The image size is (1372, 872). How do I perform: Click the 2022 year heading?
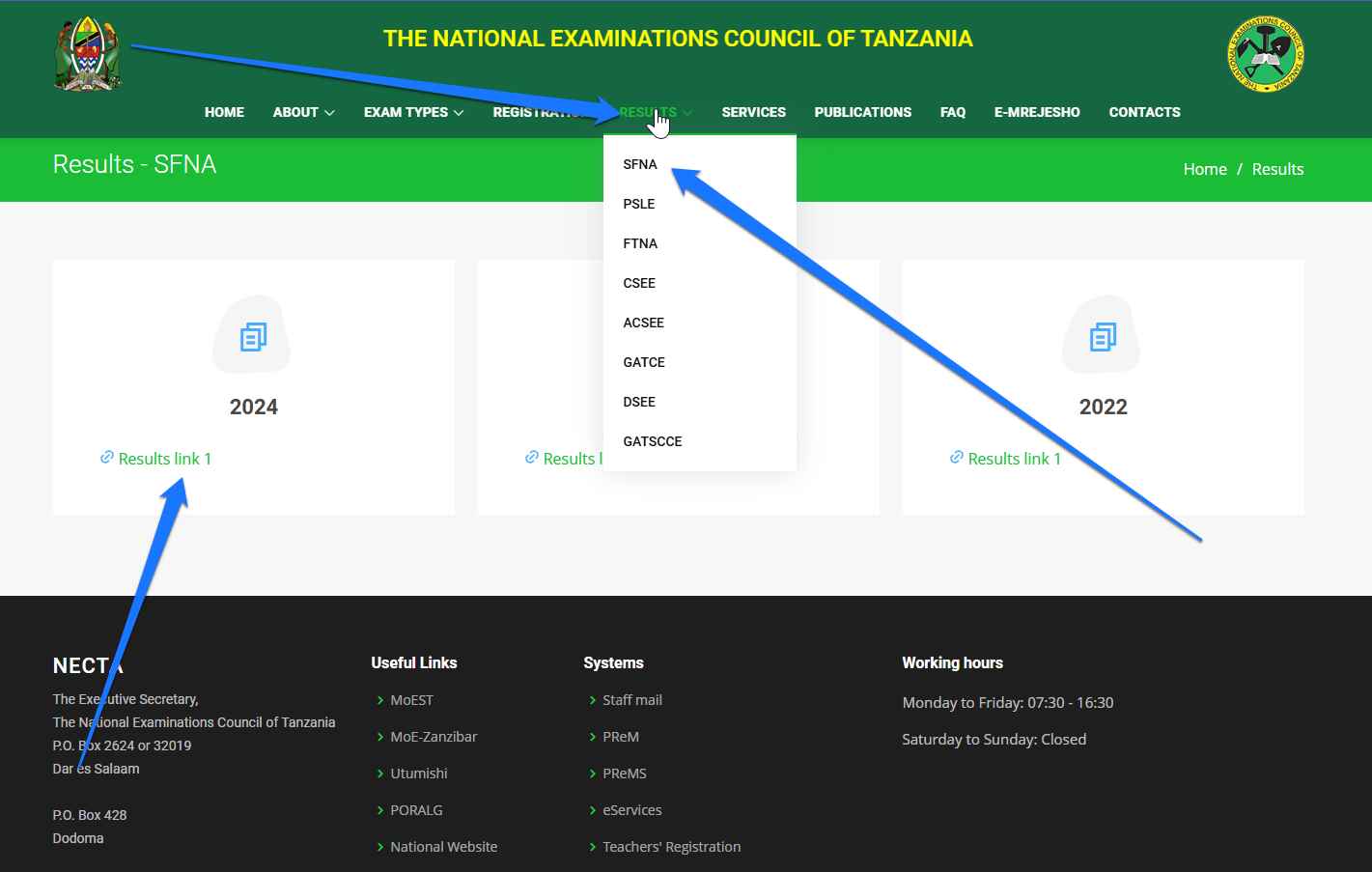pyautogui.click(x=1104, y=407)
